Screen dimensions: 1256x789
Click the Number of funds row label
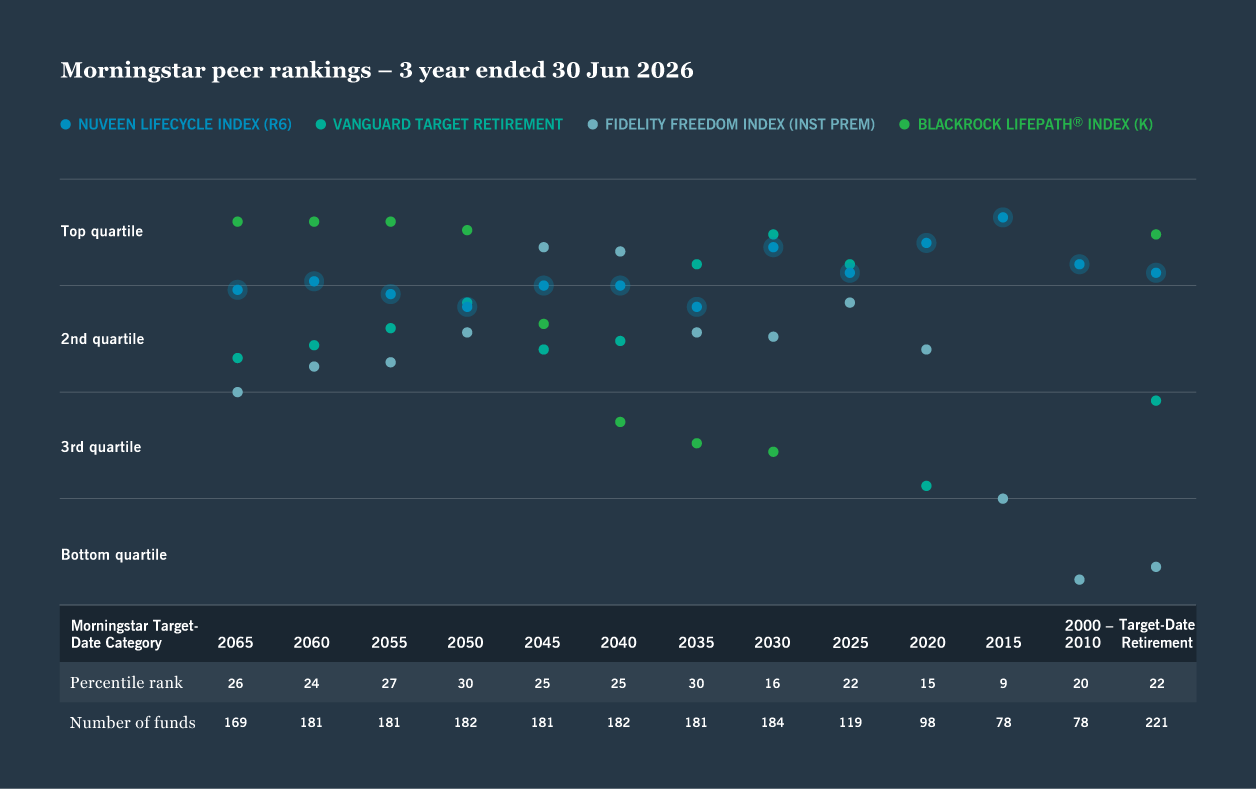[x=133, y=722]
